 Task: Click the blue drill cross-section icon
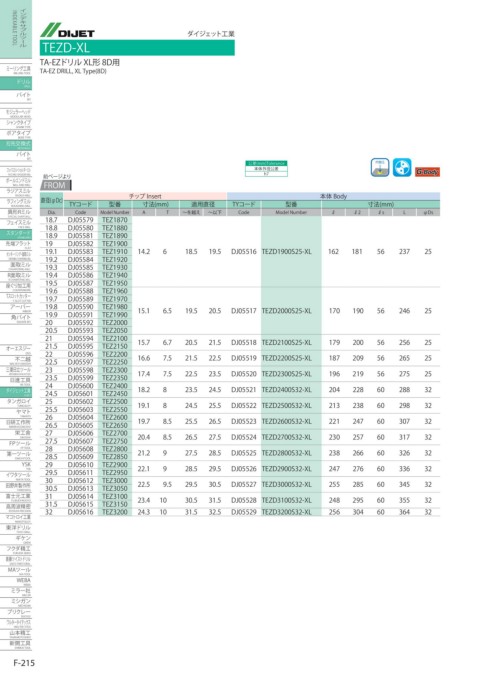(x=402, y=168)
